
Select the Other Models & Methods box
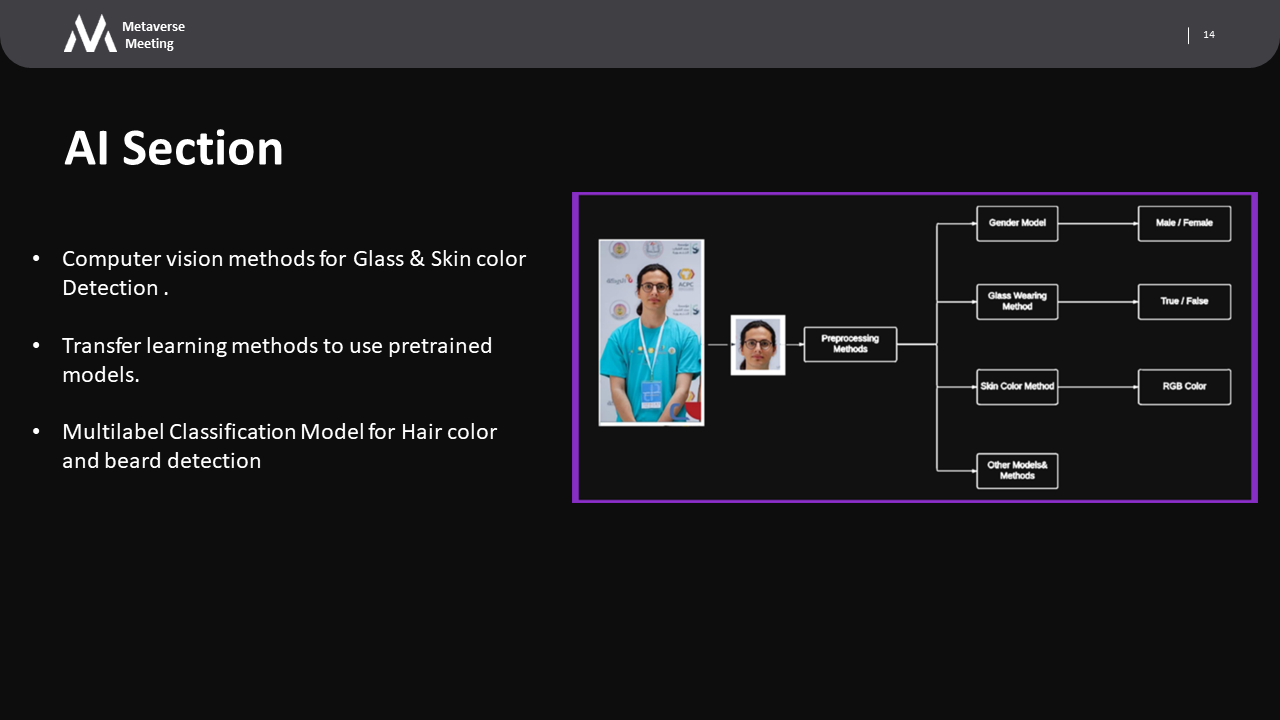click(x=1017, y=471)
